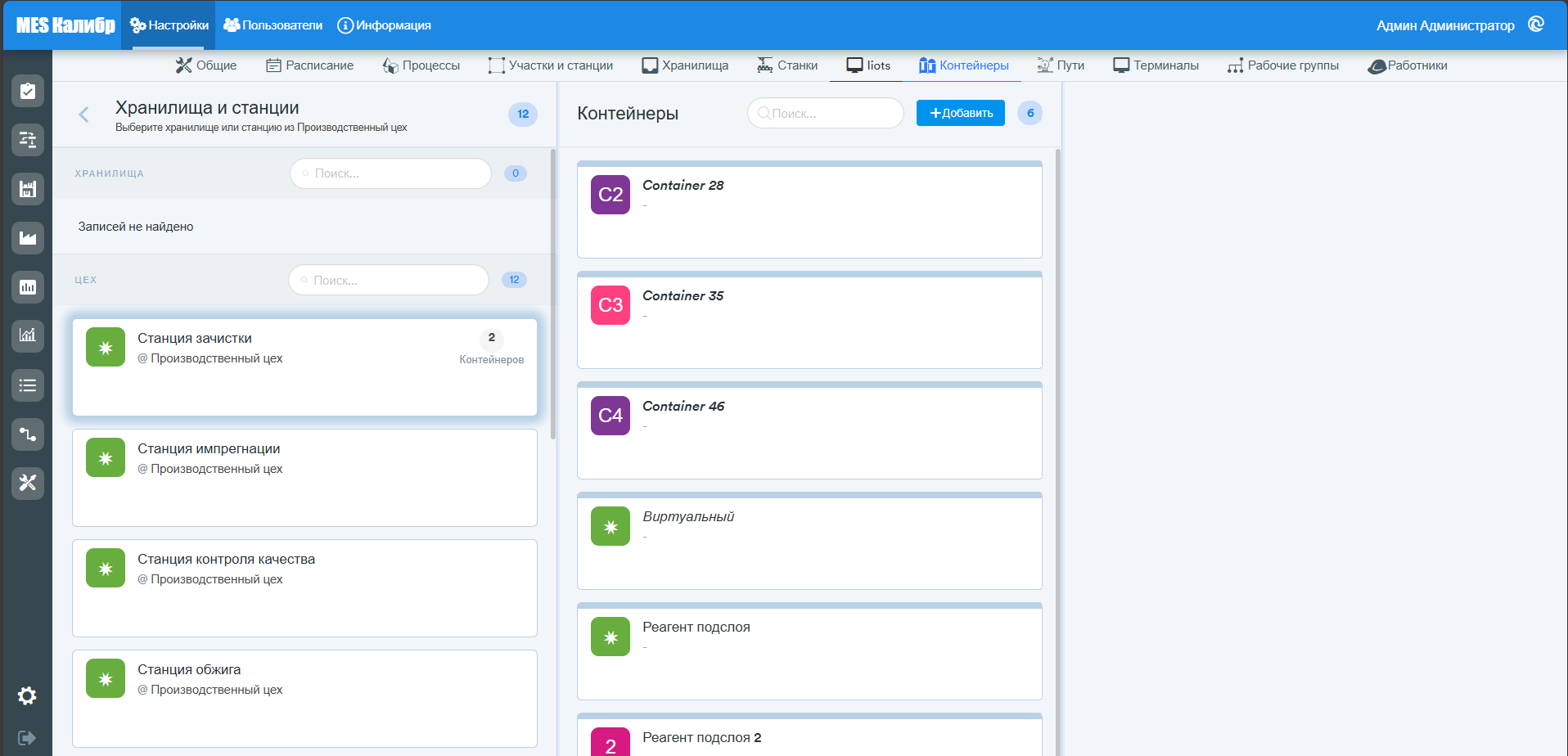Viewport: 1568px width, 756px height.
Task: Open the Пользователи top menu
Action: tap(273, 25)
